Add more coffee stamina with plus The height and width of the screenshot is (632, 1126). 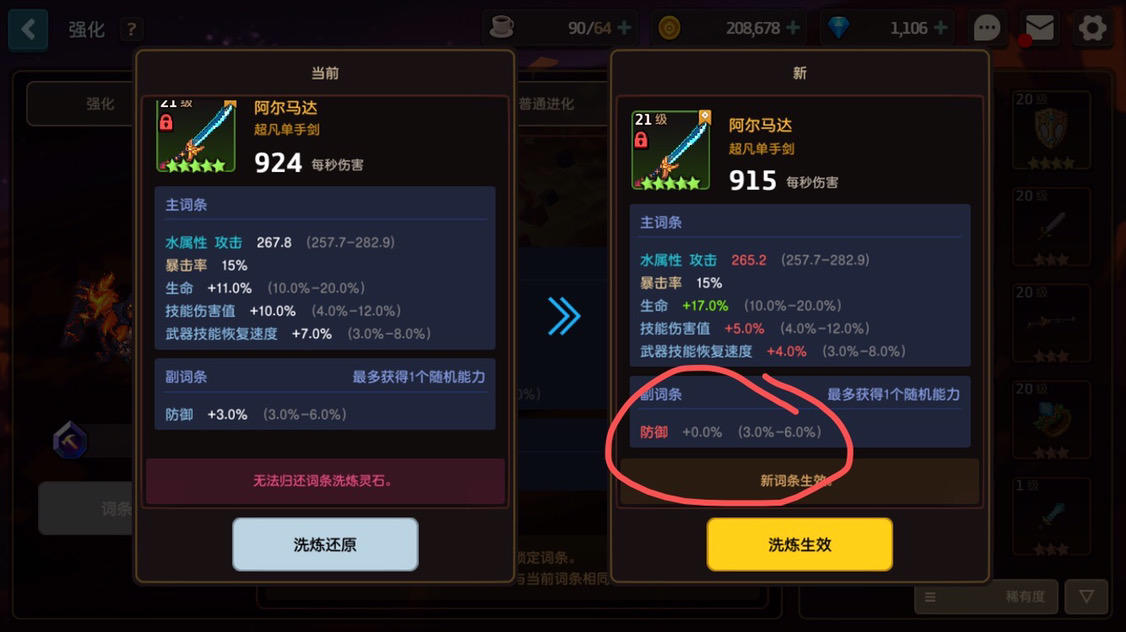pos(625,28)
